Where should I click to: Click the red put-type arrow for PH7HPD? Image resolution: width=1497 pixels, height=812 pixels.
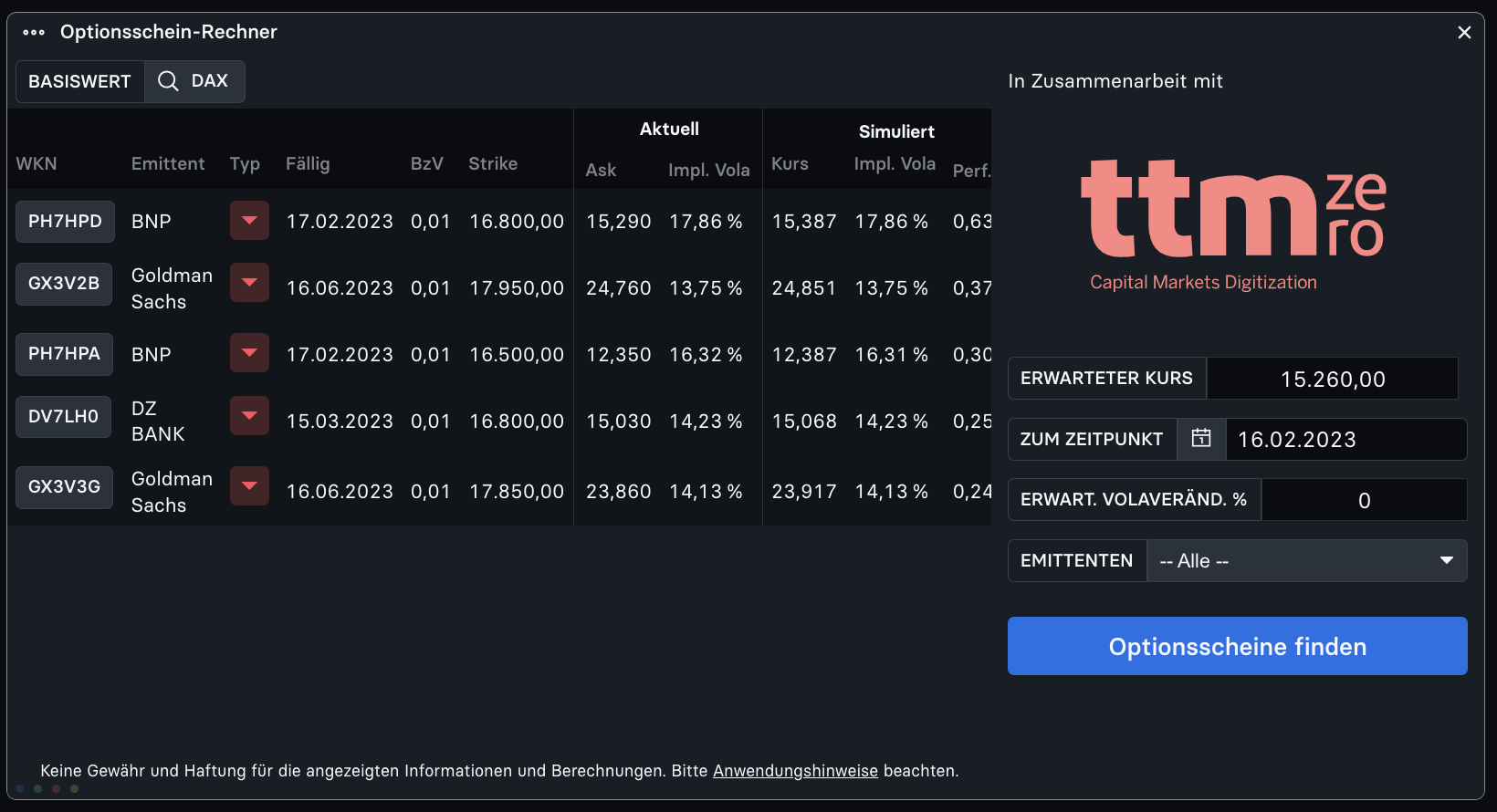(x=249, y=221)
